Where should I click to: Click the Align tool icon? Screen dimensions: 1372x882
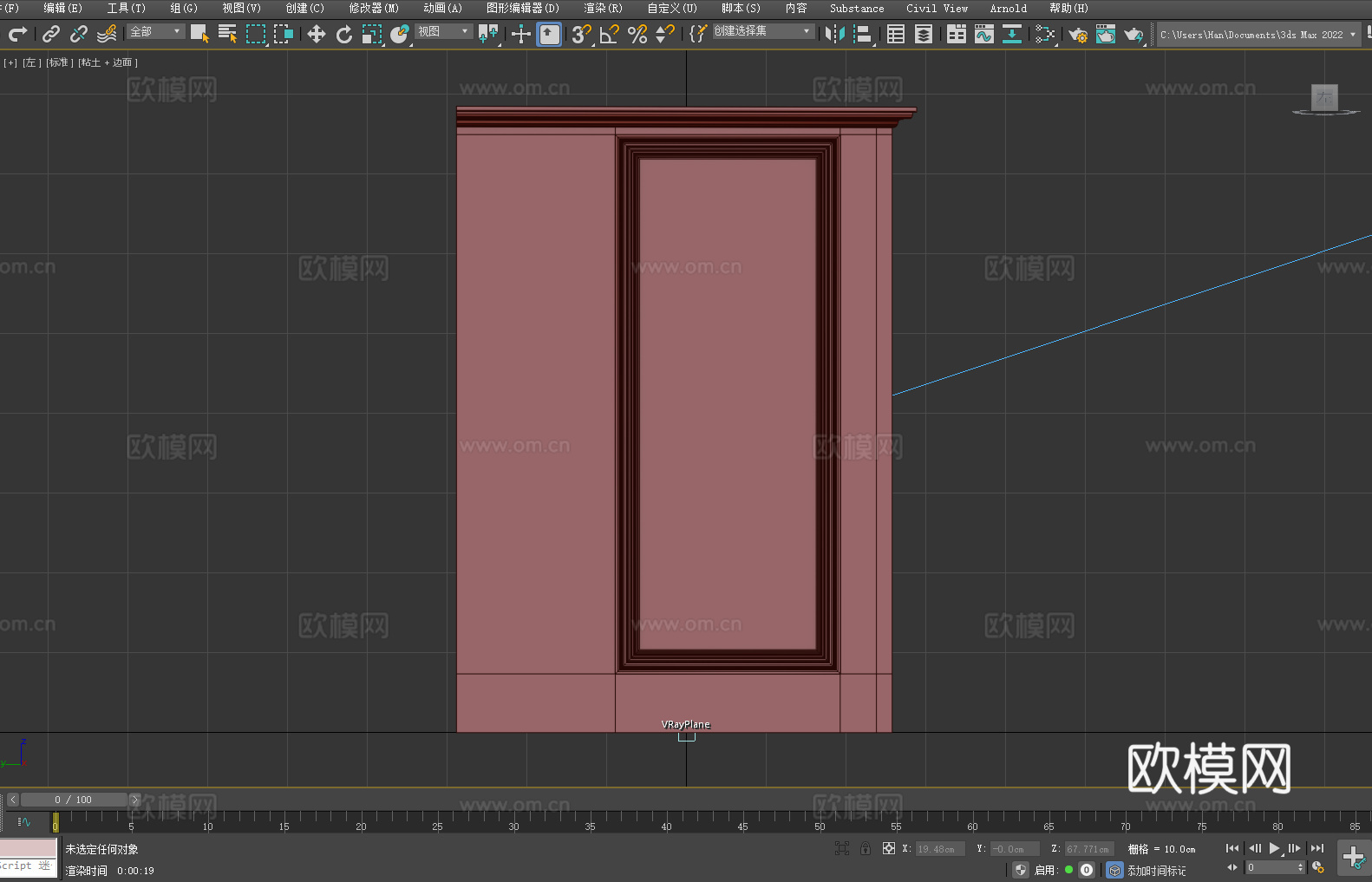863,34
